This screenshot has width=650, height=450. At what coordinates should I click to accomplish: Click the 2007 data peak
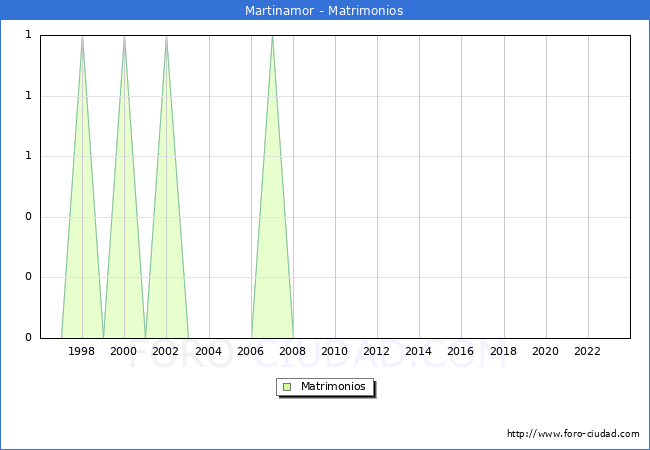pos(272,37)
